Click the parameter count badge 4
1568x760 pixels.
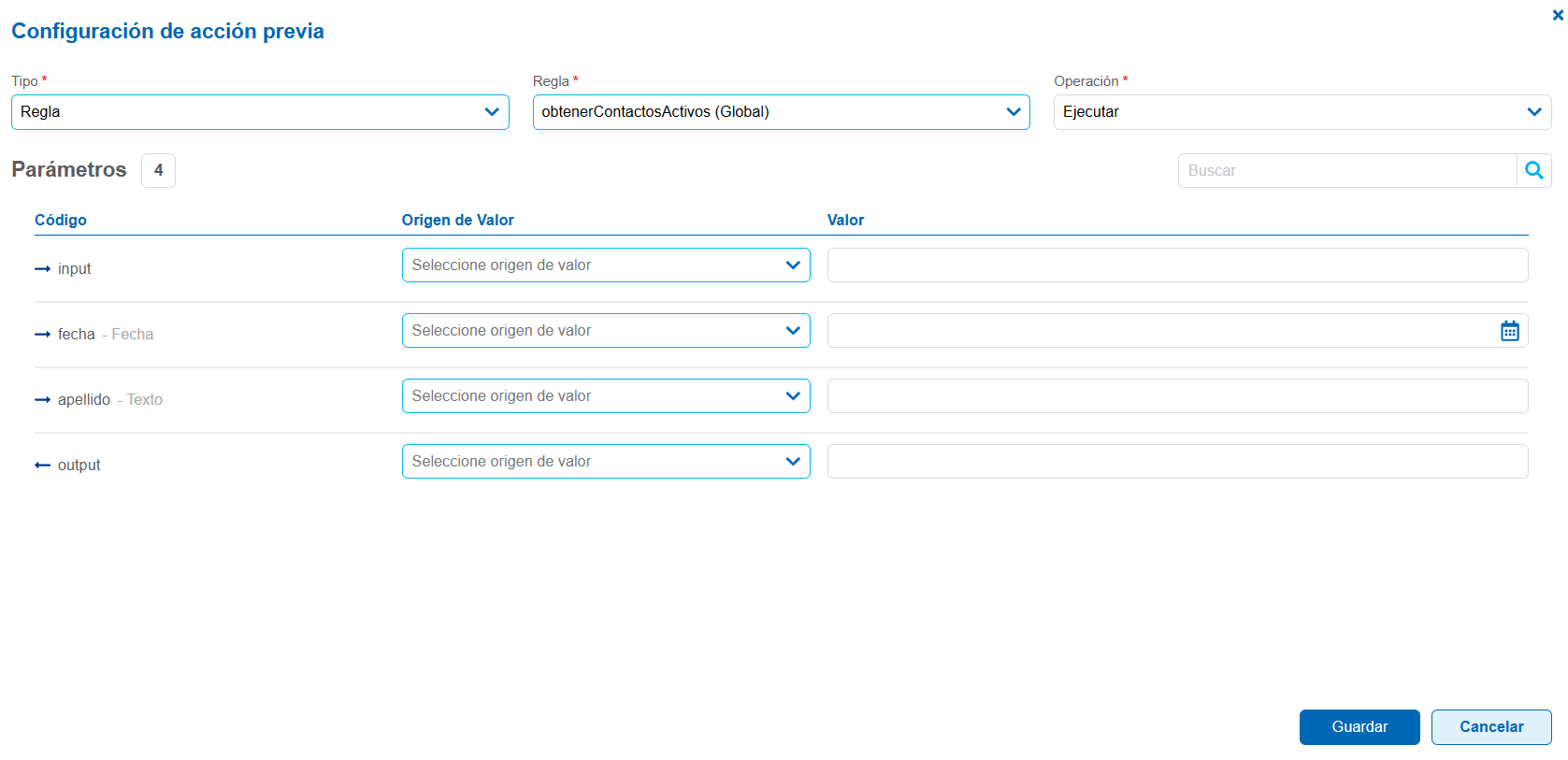[158, 170]
